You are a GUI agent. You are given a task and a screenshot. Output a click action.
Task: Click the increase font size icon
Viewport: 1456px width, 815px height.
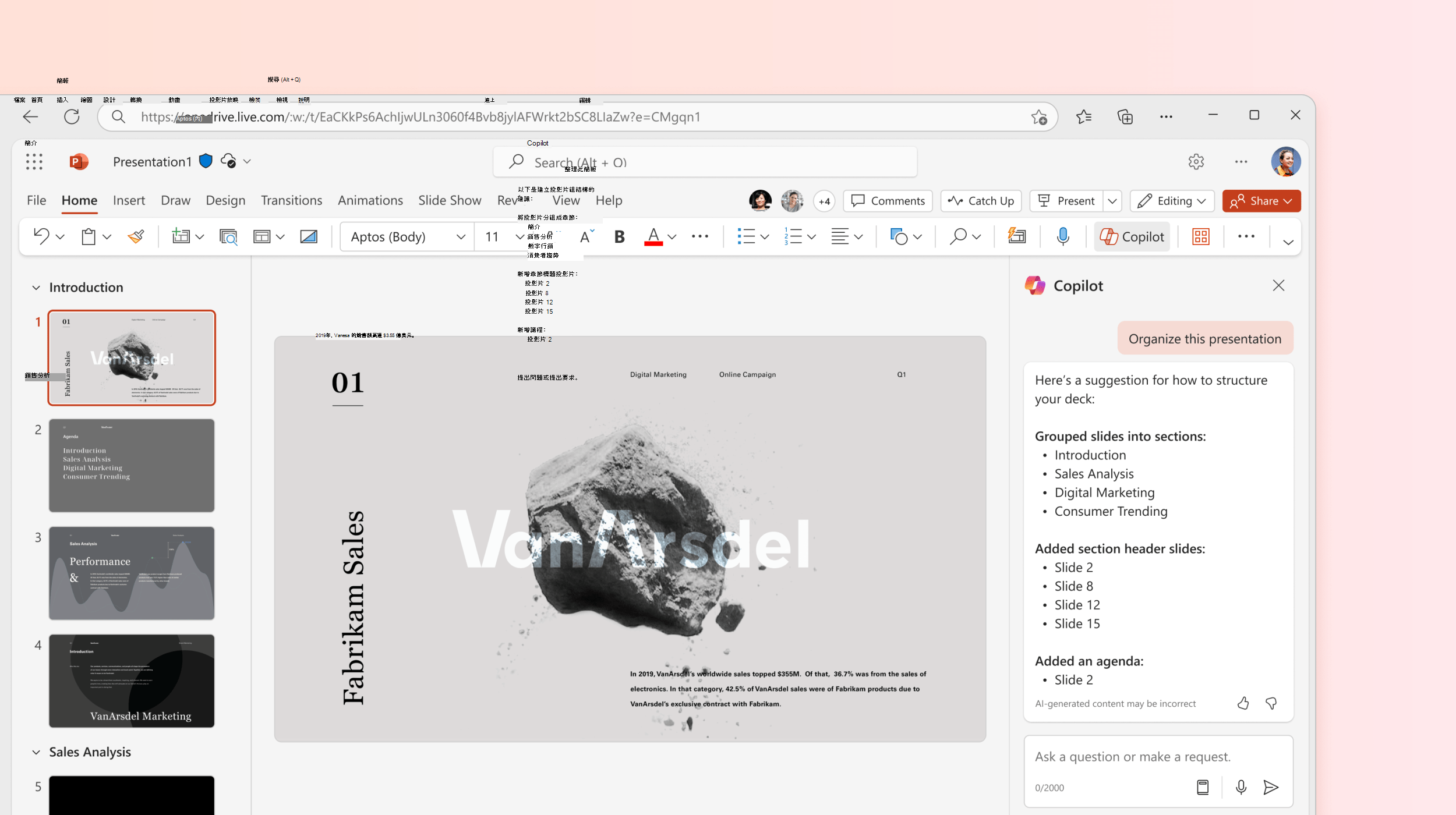click(x=587, y=236)
